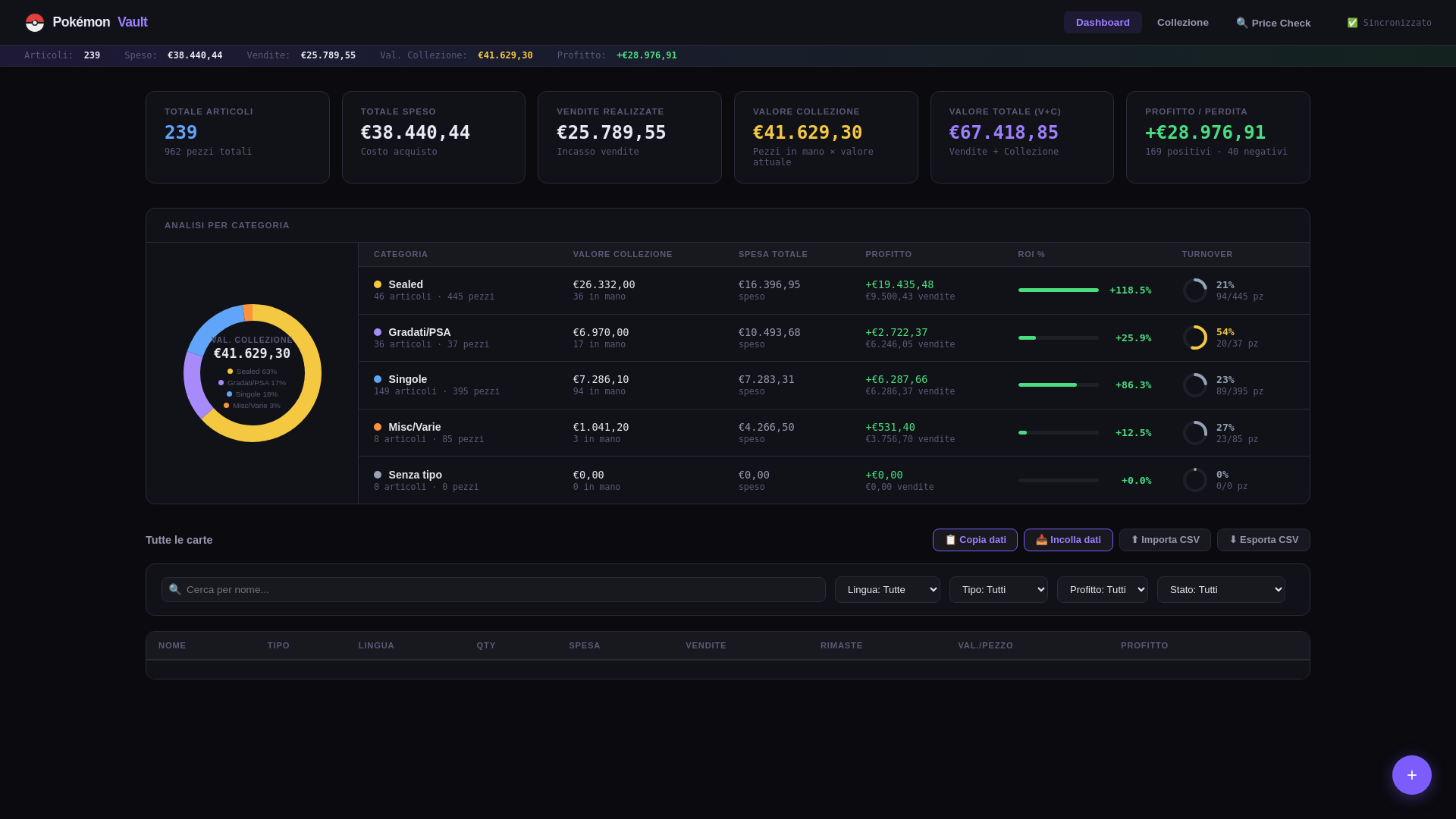Select the Dashboard tab

(1102, 23)
